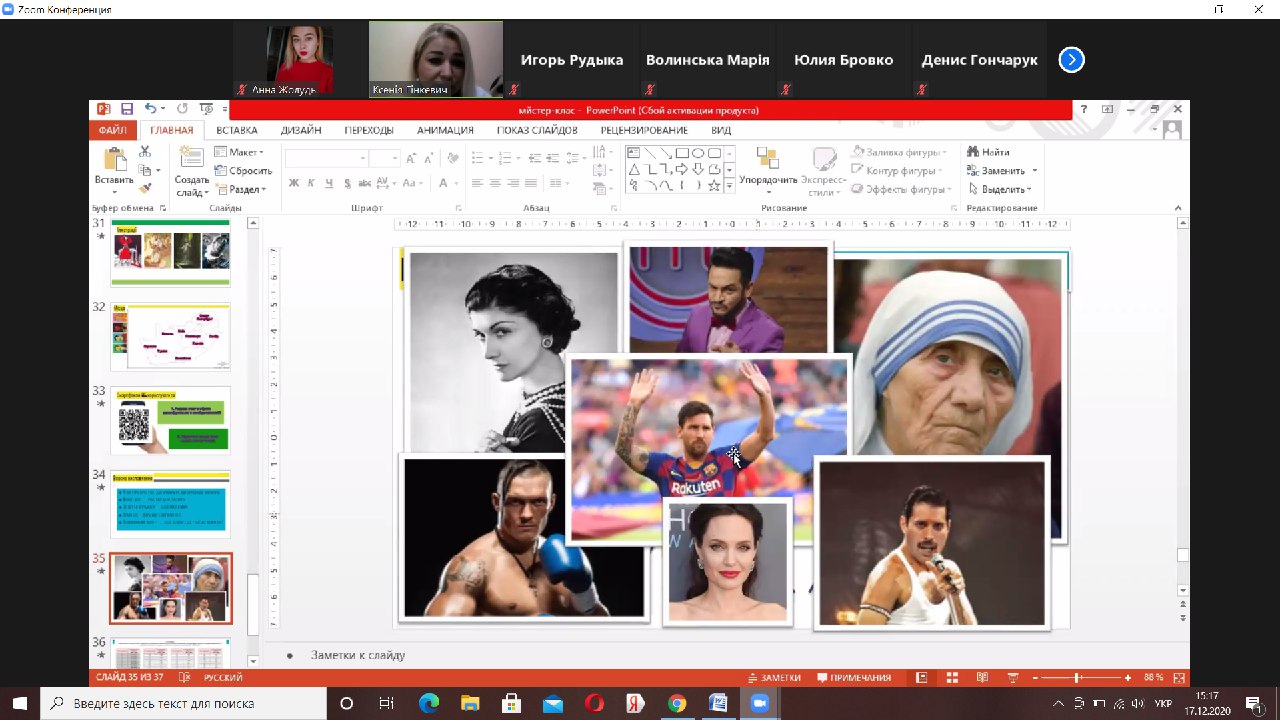Switch to Slide Sorter view icon
The width and height of the screenshot is (1280, 720).
click(x=952, y=678)
